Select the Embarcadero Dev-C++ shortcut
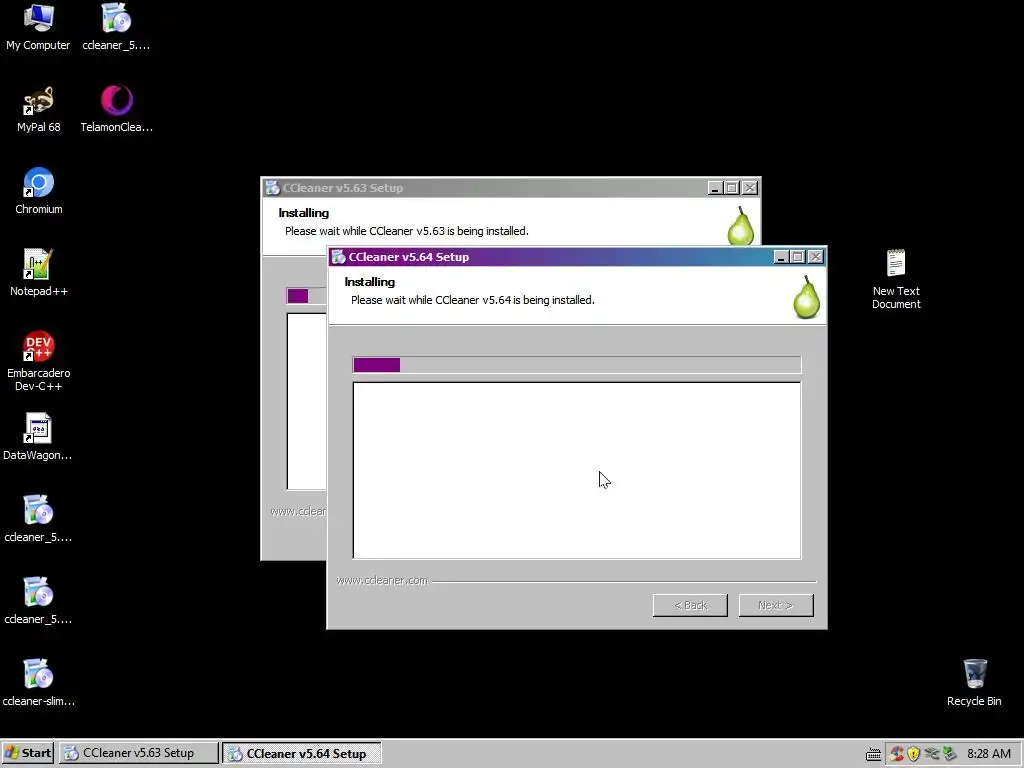The image size is (1024, 768). click(x=38, y=346)
